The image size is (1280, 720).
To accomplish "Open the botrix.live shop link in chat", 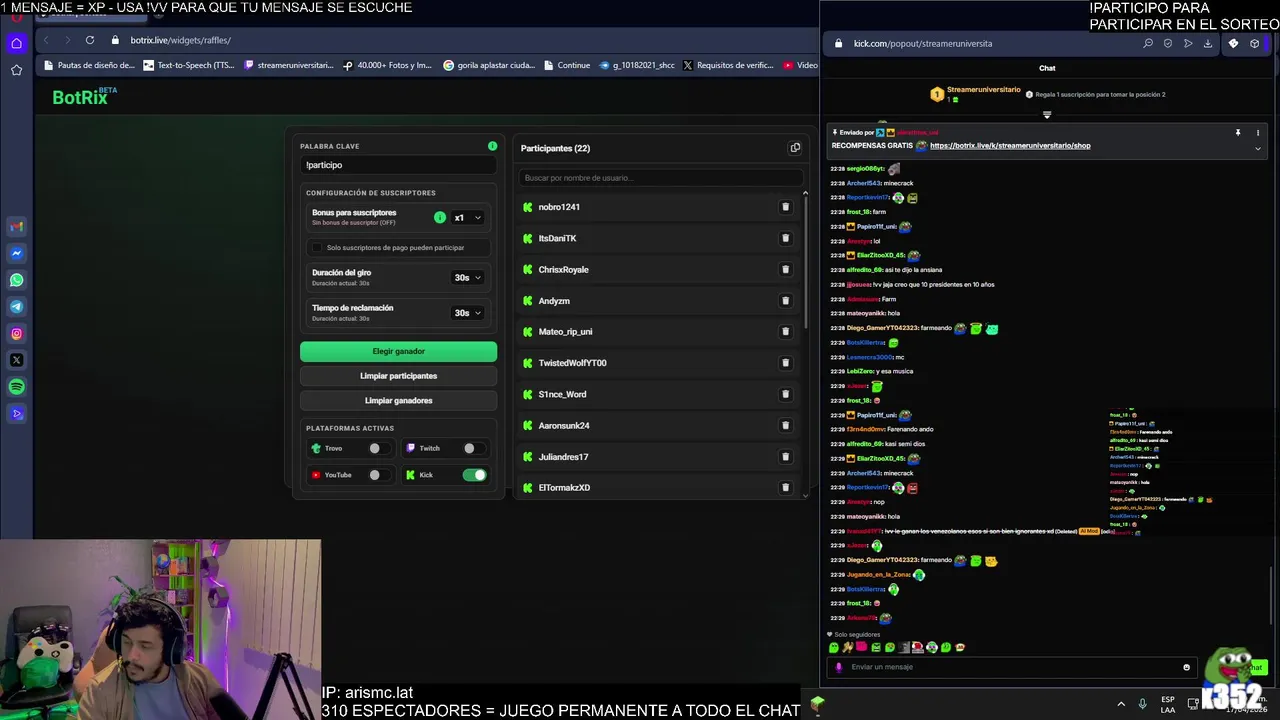I will click(x=1010, y=146).
